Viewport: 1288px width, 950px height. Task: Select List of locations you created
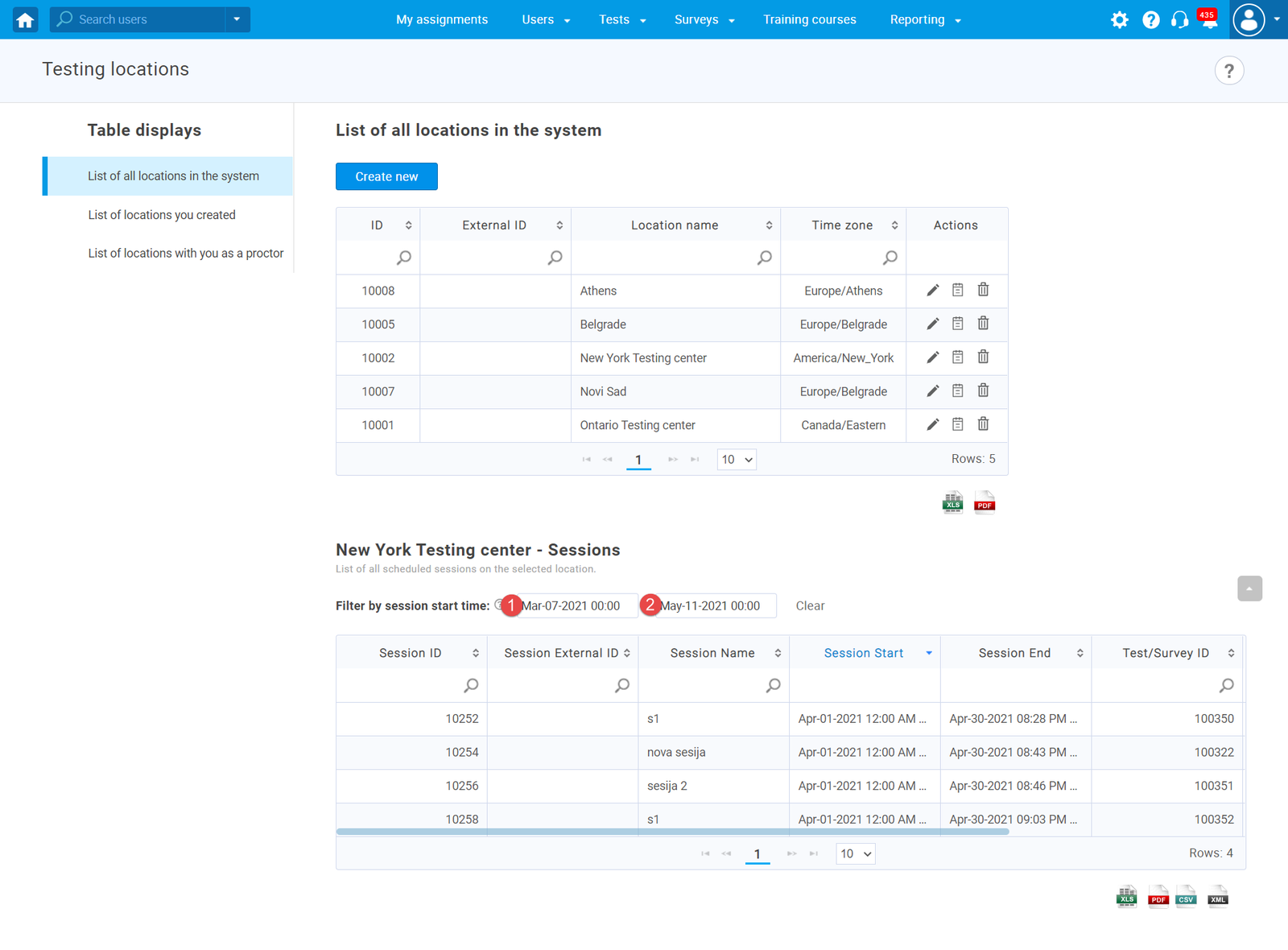(x=162, y=215)
